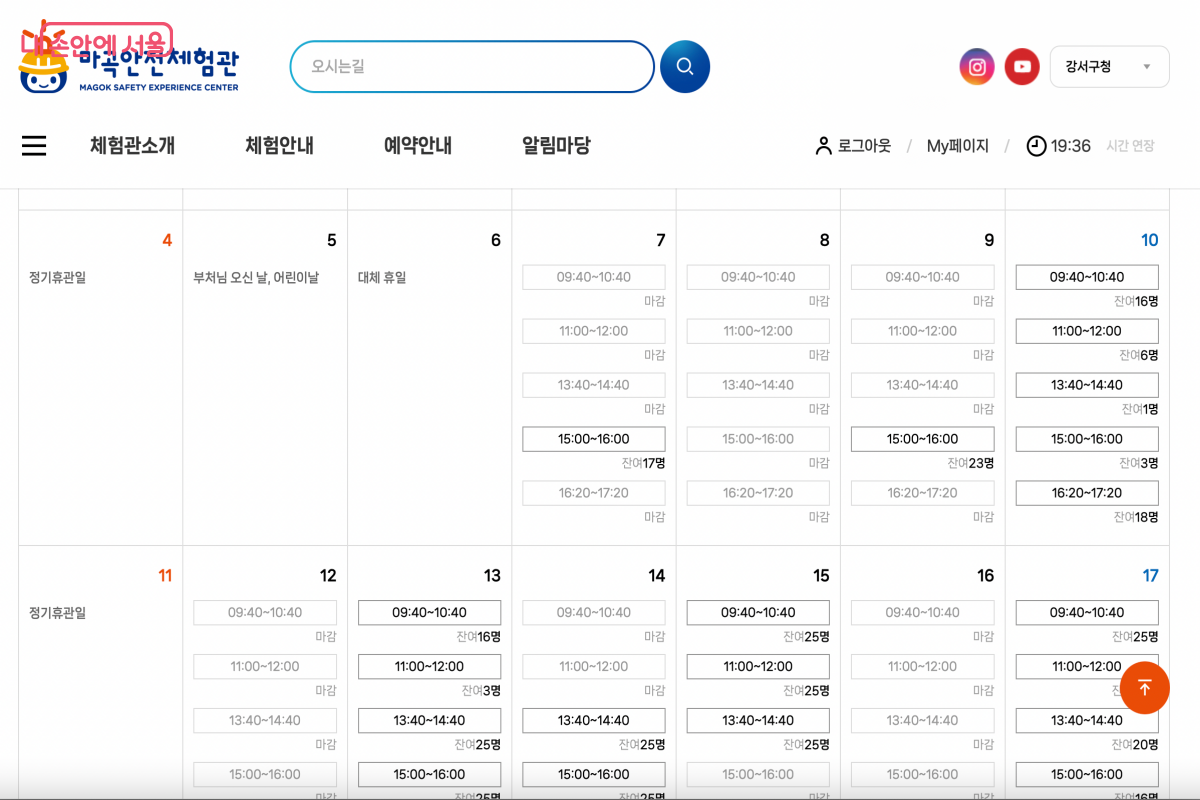Select the 15:00~16:00 slot on the 7th
This screenshot has width=1200, height=800.
click(x=594, y=439)
